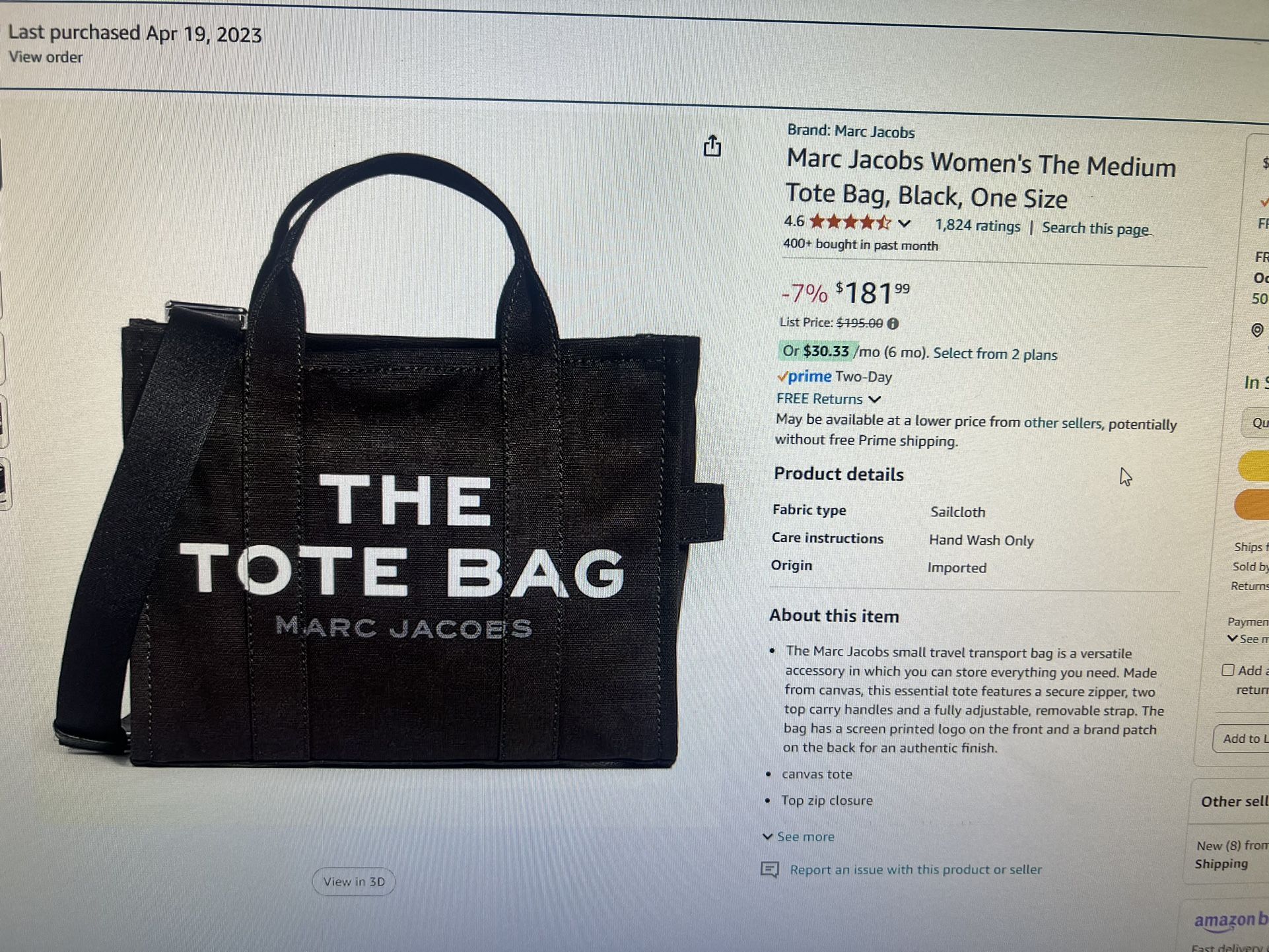Open the Amazon business logo link
This screenshot has height=952, width=1269.
pos(1231,920)
